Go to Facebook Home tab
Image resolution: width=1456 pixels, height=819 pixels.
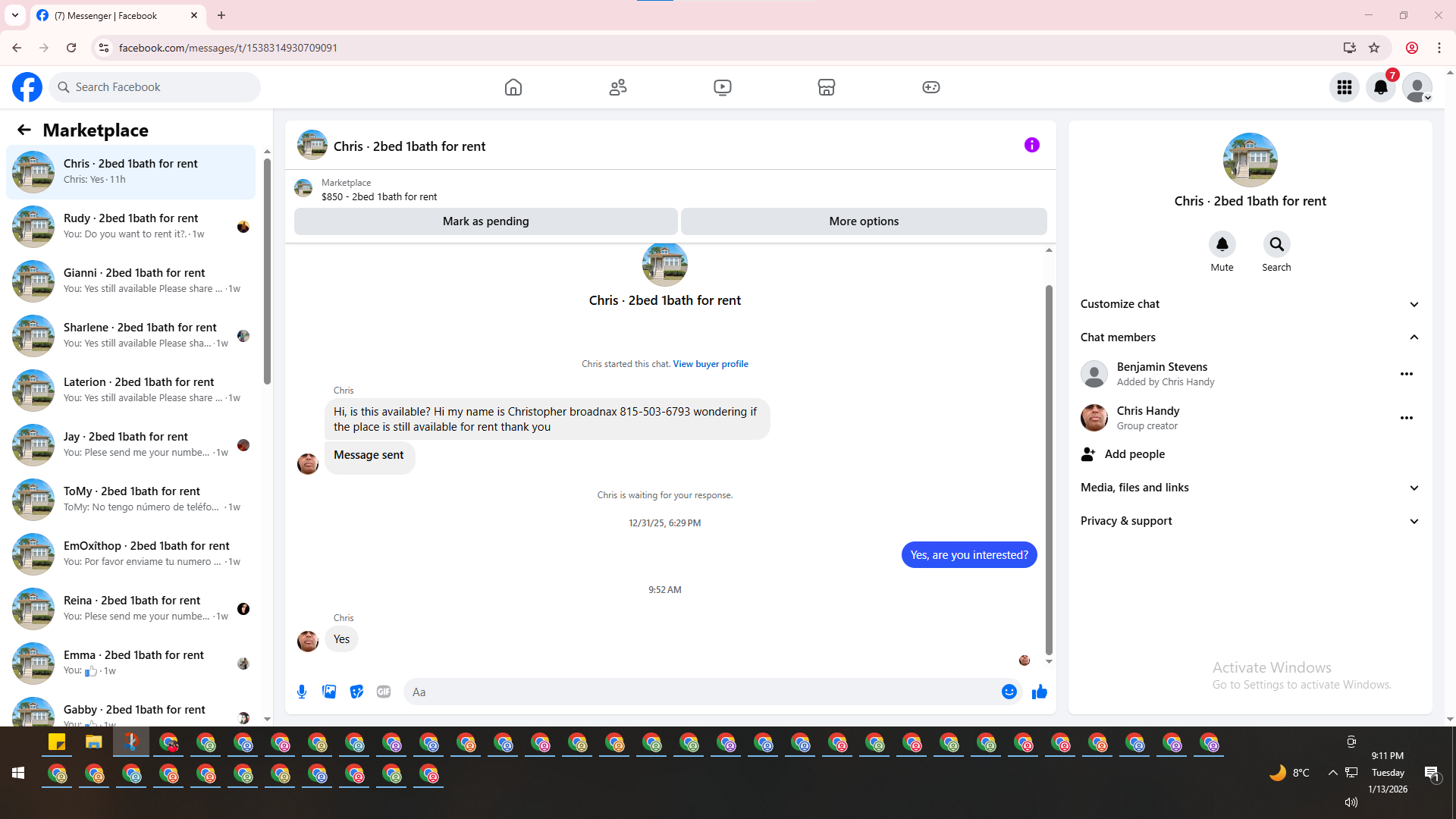[x=513, y=87]
